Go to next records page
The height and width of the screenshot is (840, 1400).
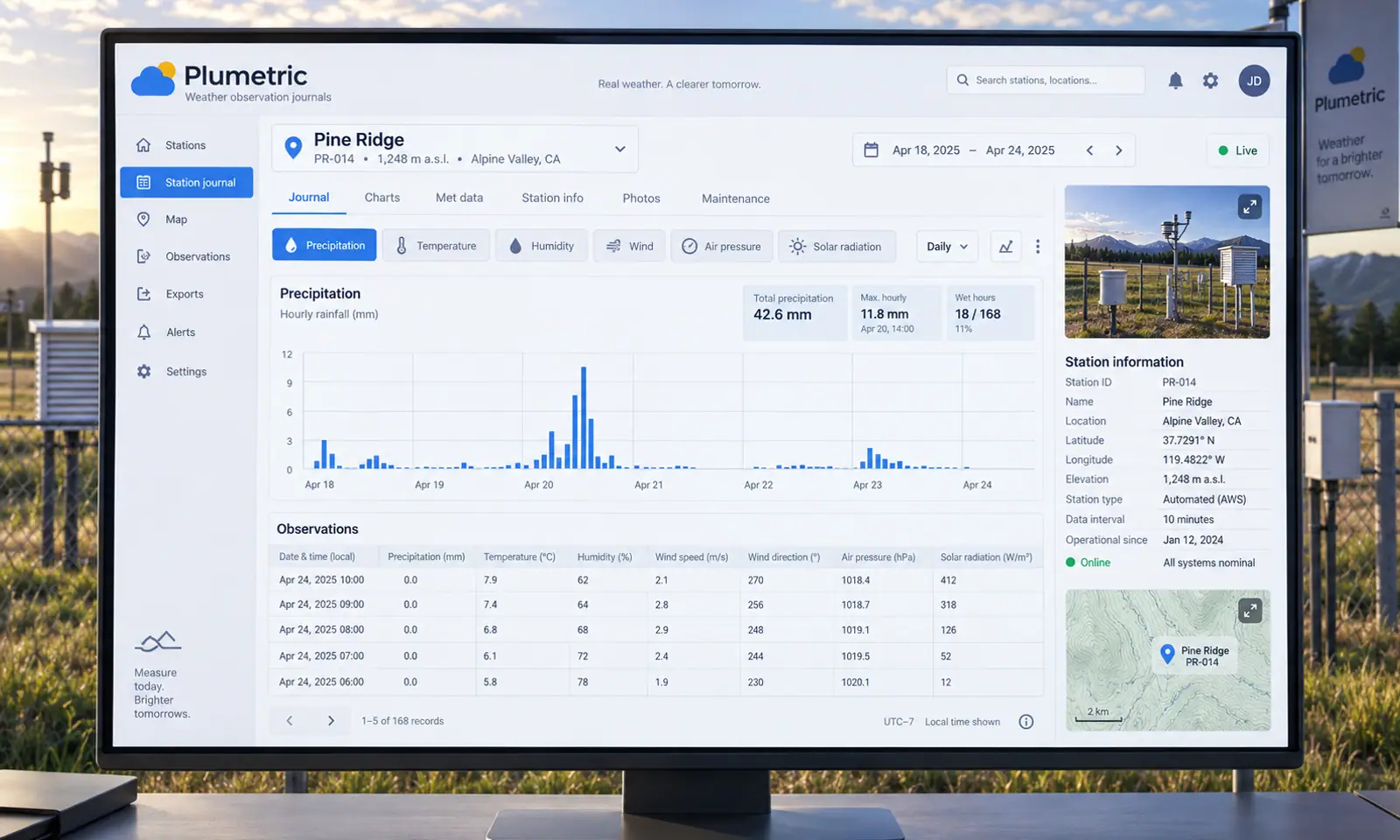point(331,721)
